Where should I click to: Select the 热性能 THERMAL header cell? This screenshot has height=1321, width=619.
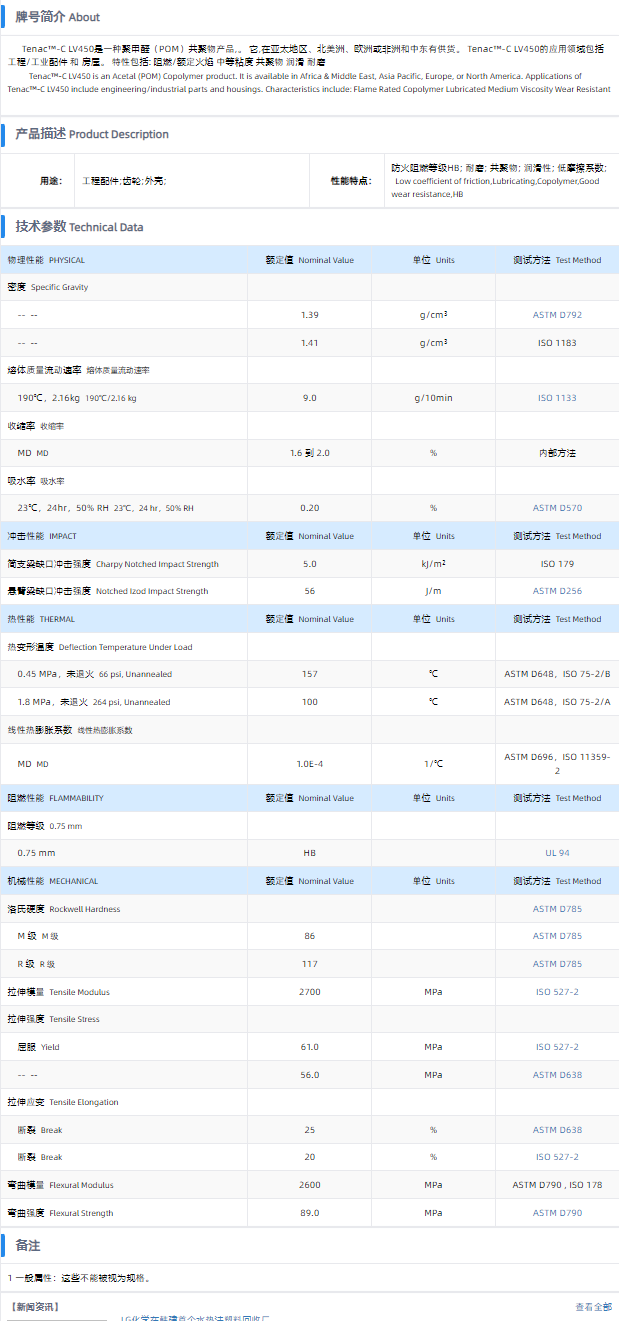tap(124, 619)
